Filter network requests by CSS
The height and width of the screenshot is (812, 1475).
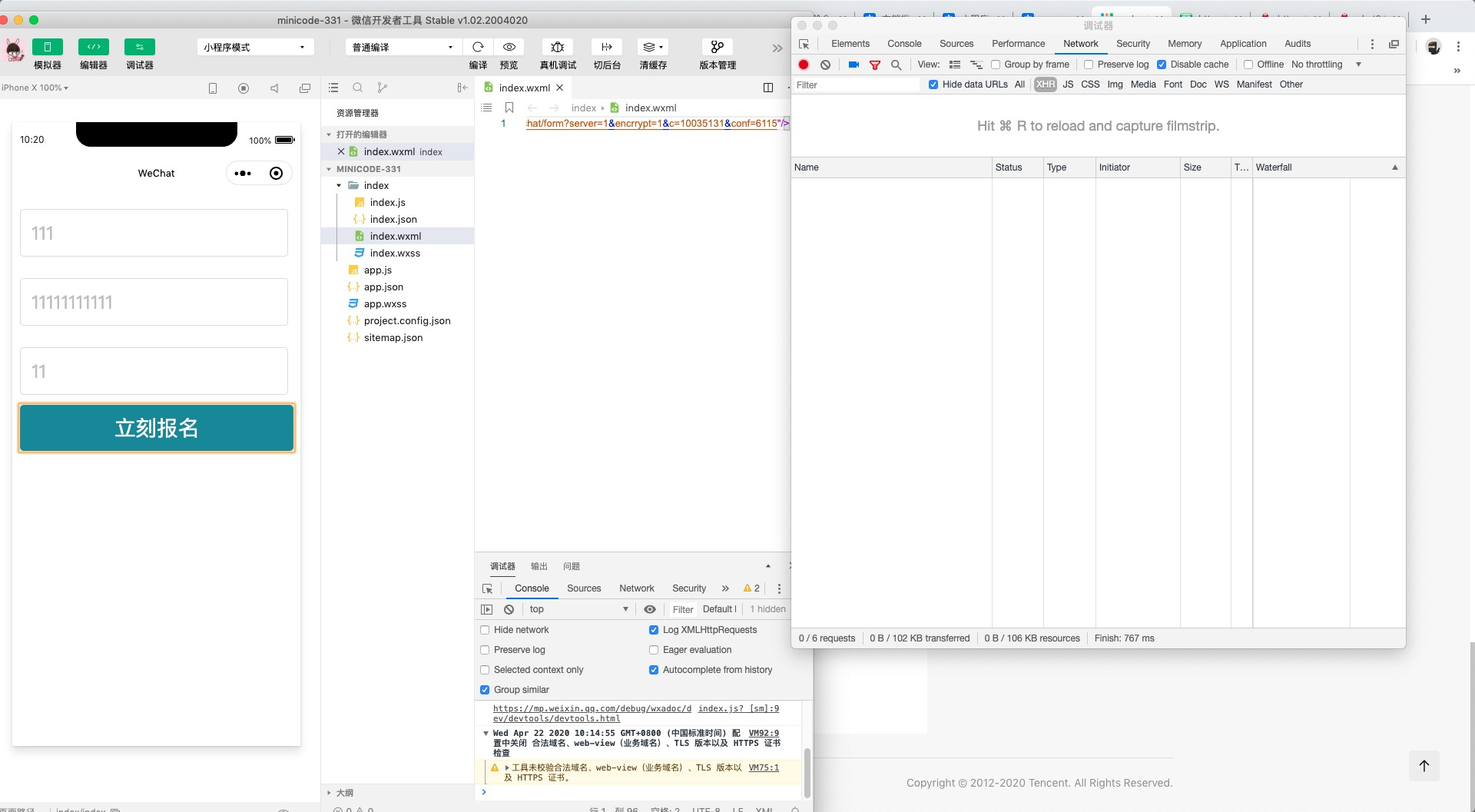pos(1090,85)
